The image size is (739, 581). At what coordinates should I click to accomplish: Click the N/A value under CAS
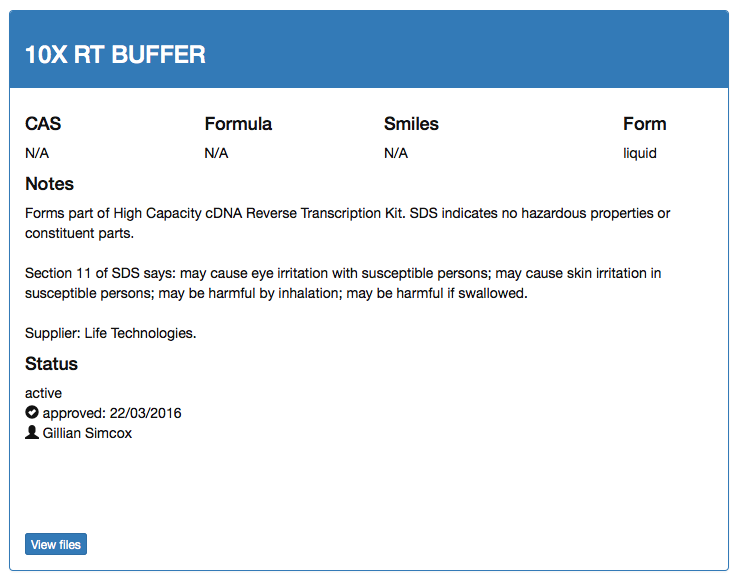pyautogui.click(x=37, y=153)
